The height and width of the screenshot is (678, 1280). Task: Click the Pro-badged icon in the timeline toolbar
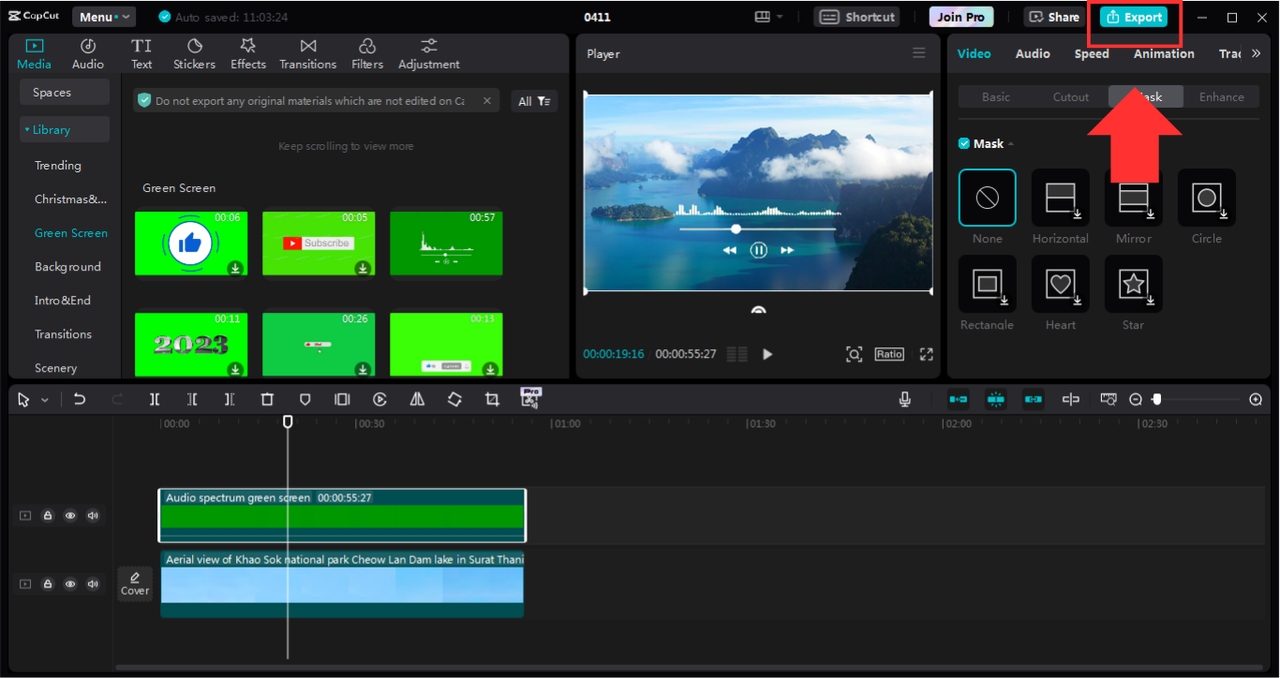pyautogui.click(x=530, y=397)
